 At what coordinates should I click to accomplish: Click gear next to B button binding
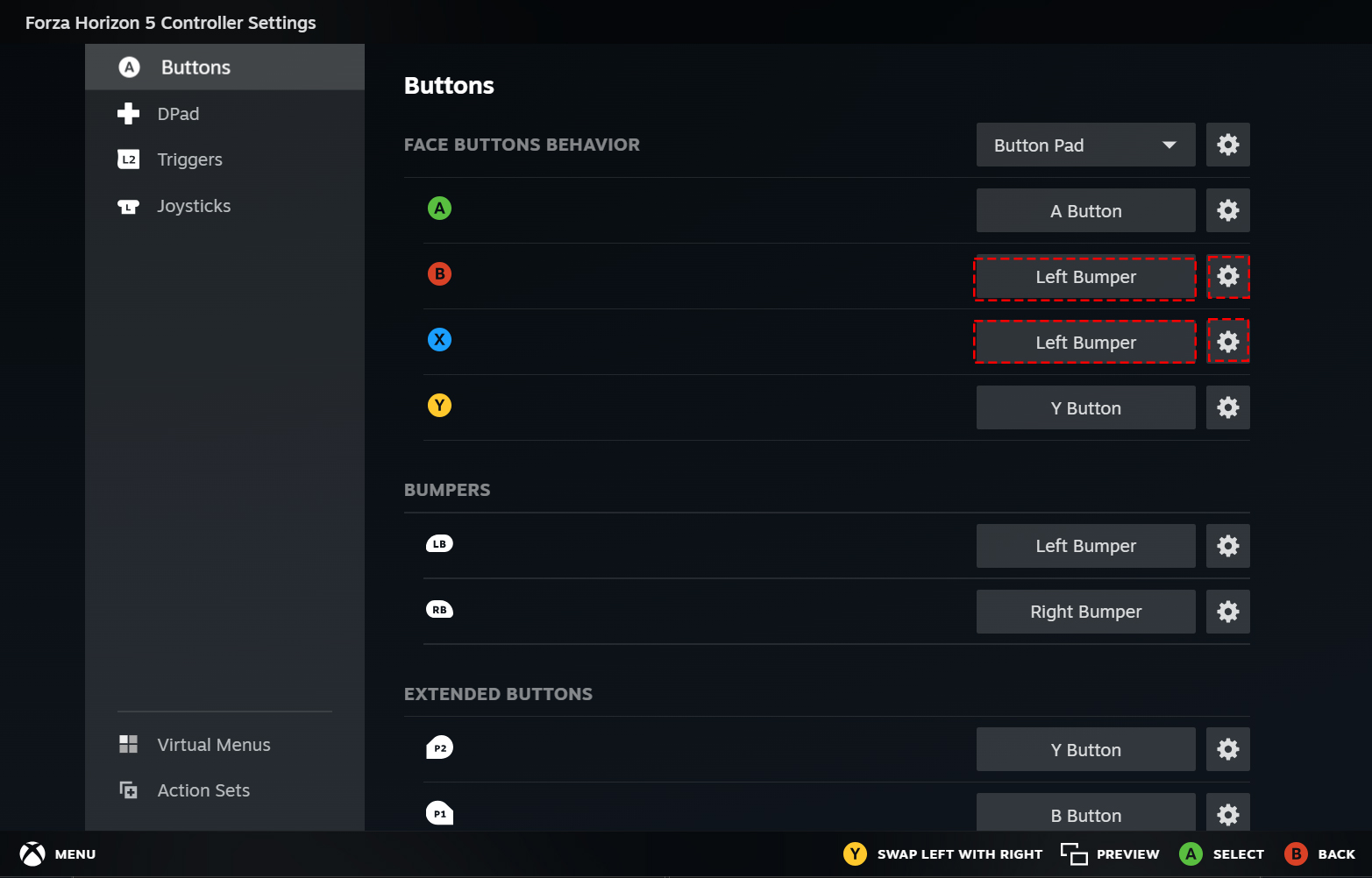1227,276
